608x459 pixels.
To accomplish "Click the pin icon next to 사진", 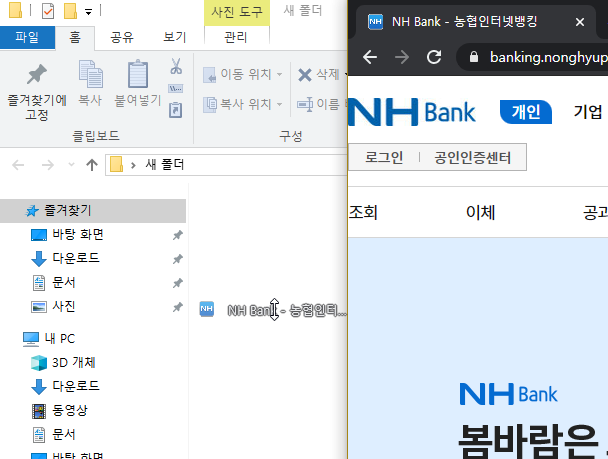I will coord(178,307).
